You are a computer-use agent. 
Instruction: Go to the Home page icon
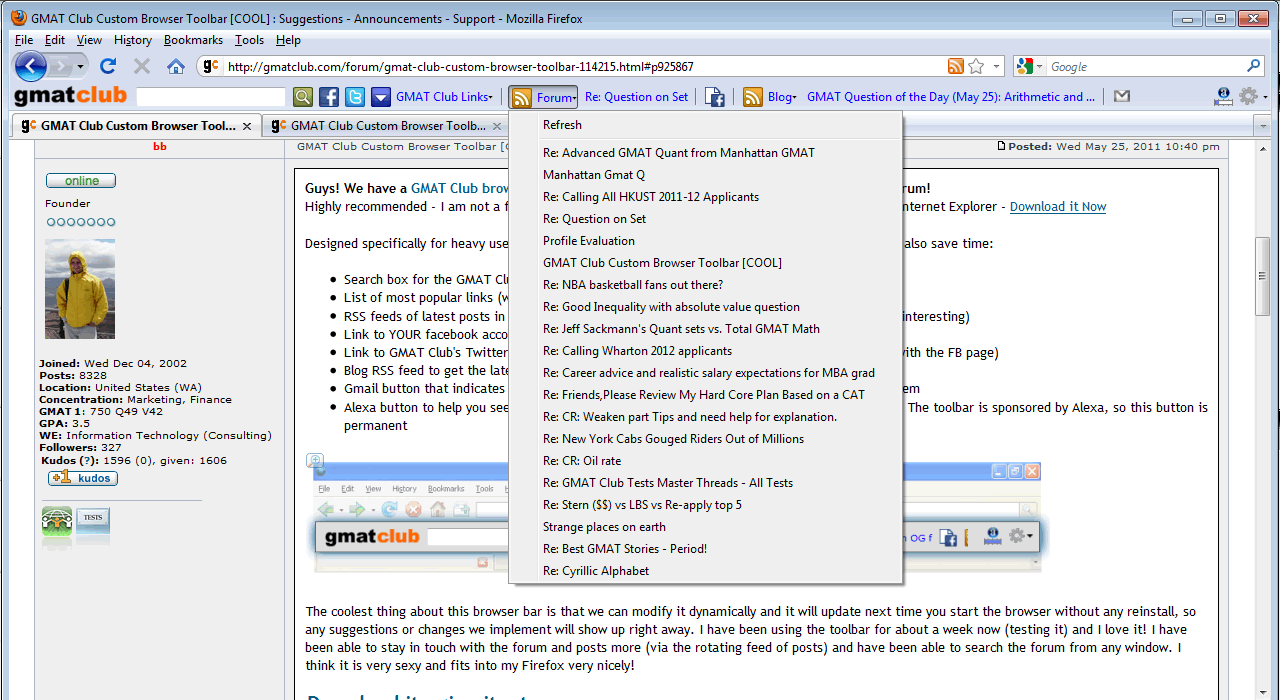coord(176,66)
